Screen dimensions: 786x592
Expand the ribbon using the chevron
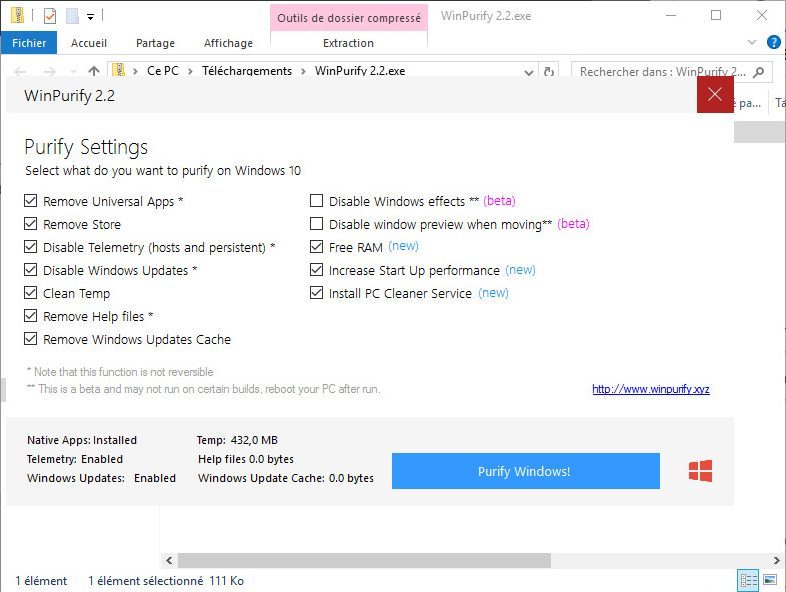[x=752, y=43]
